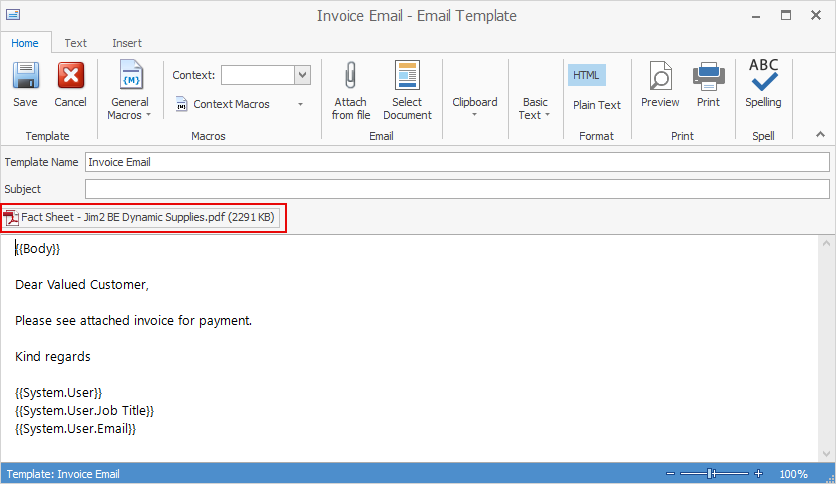Viewport: 836px width, 484px height.
Task: Attach a file using paperclip icon
Action: tap(350, 90)
